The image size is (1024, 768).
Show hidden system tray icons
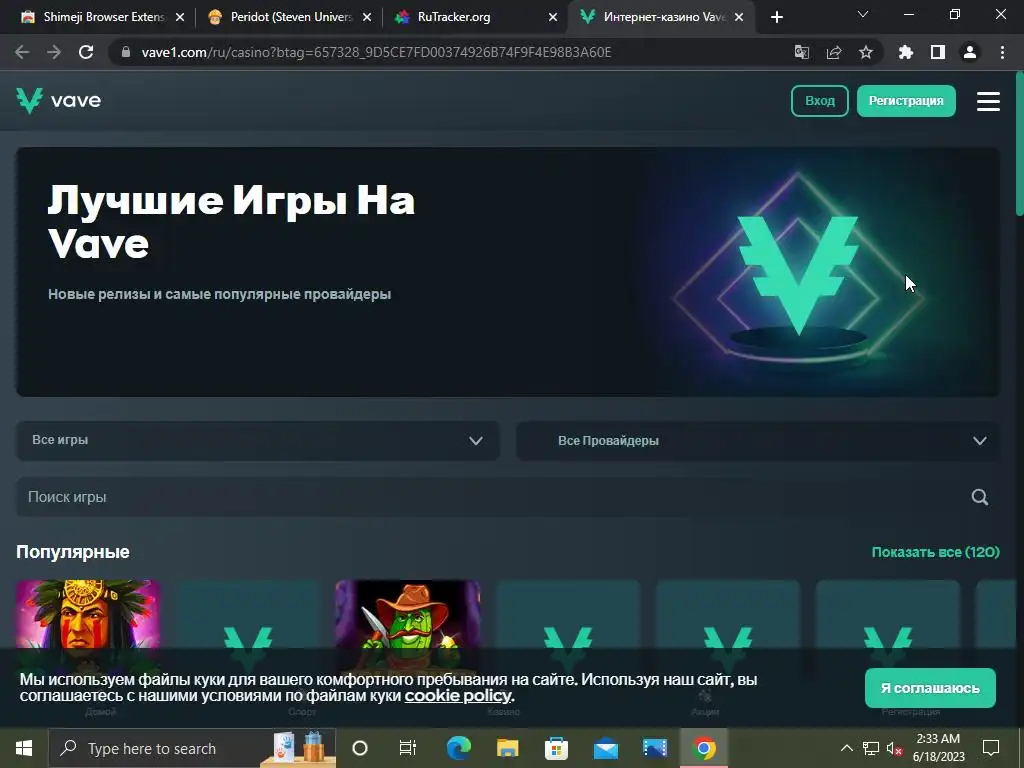846,748
